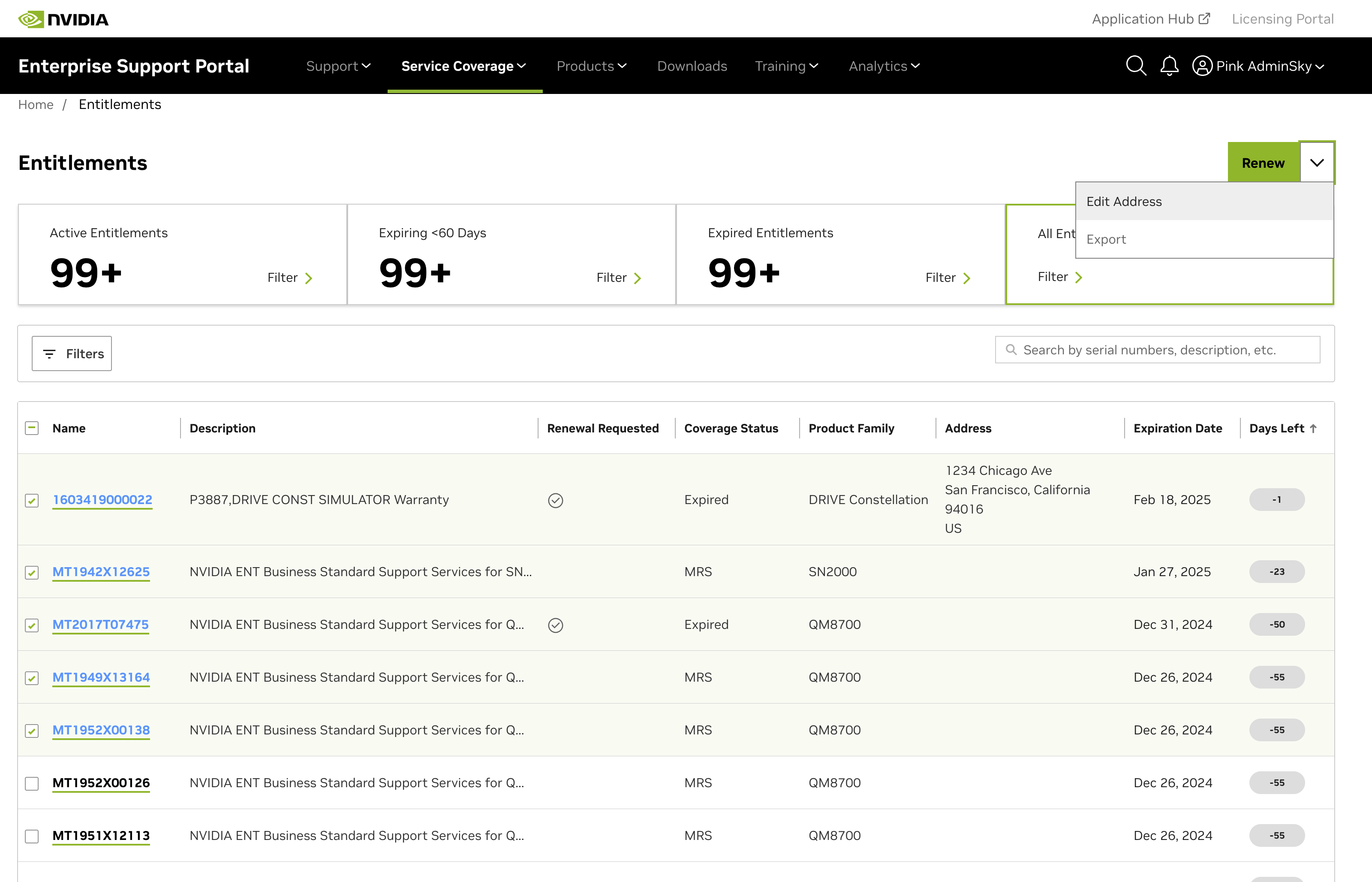Sort by Description column header
1372x882 pixels.
(223, 429)
